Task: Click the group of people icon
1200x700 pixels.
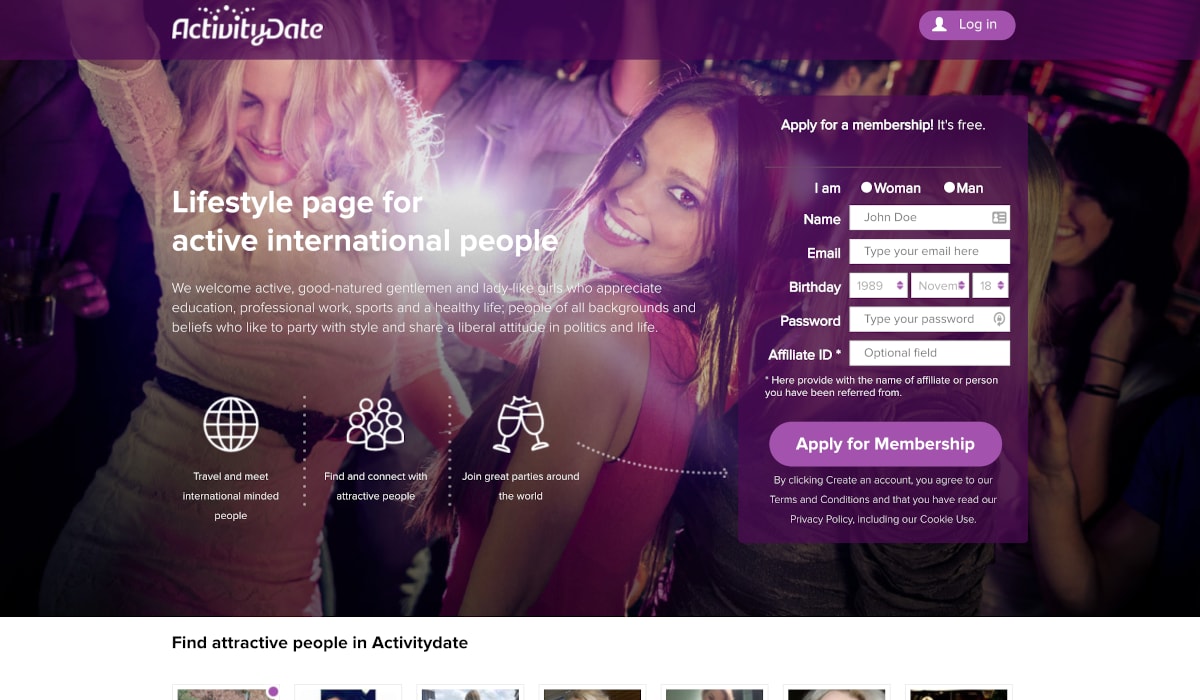Action: (375, 423)
